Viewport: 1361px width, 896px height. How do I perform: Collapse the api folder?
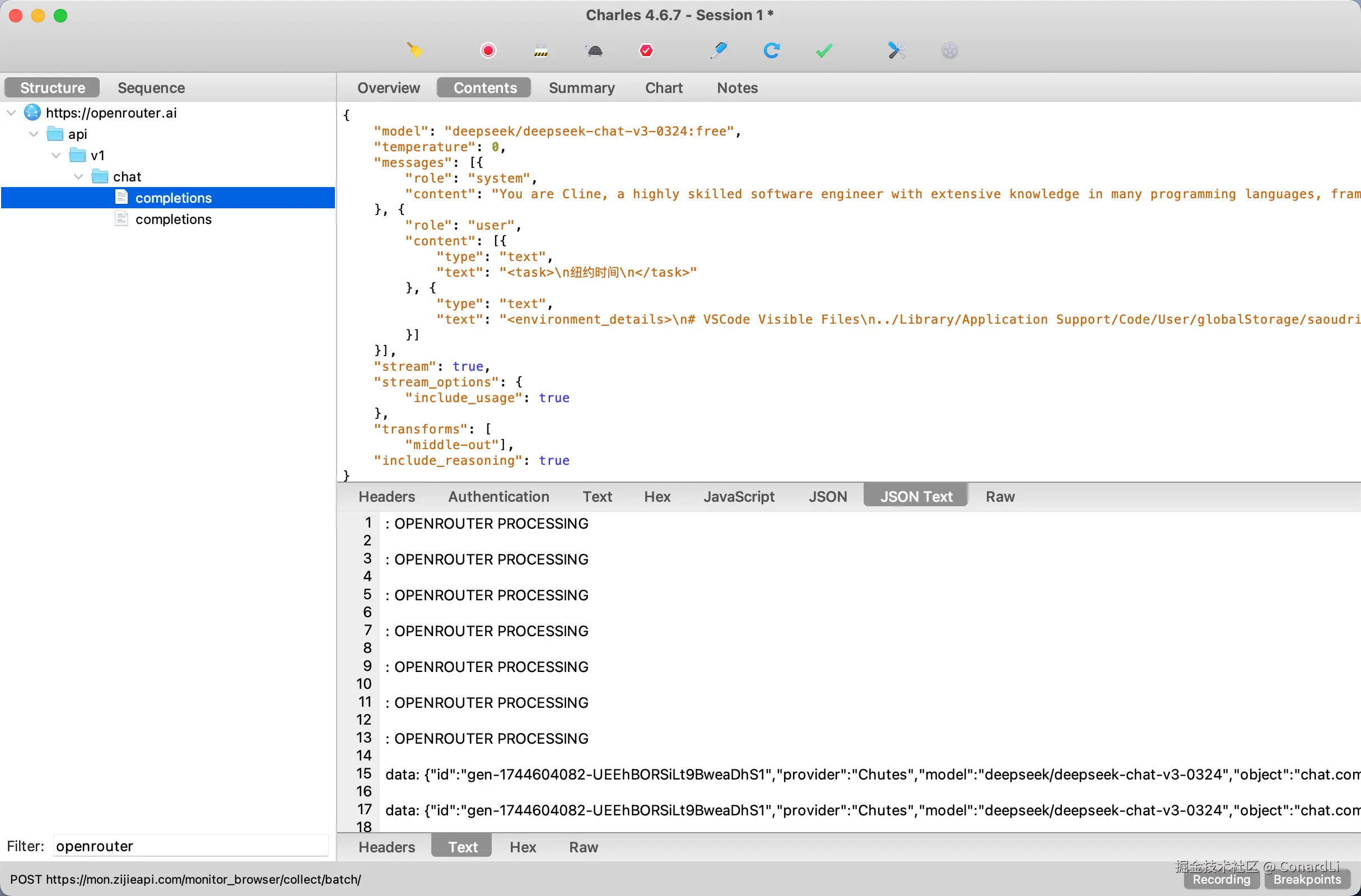point(34,134)
